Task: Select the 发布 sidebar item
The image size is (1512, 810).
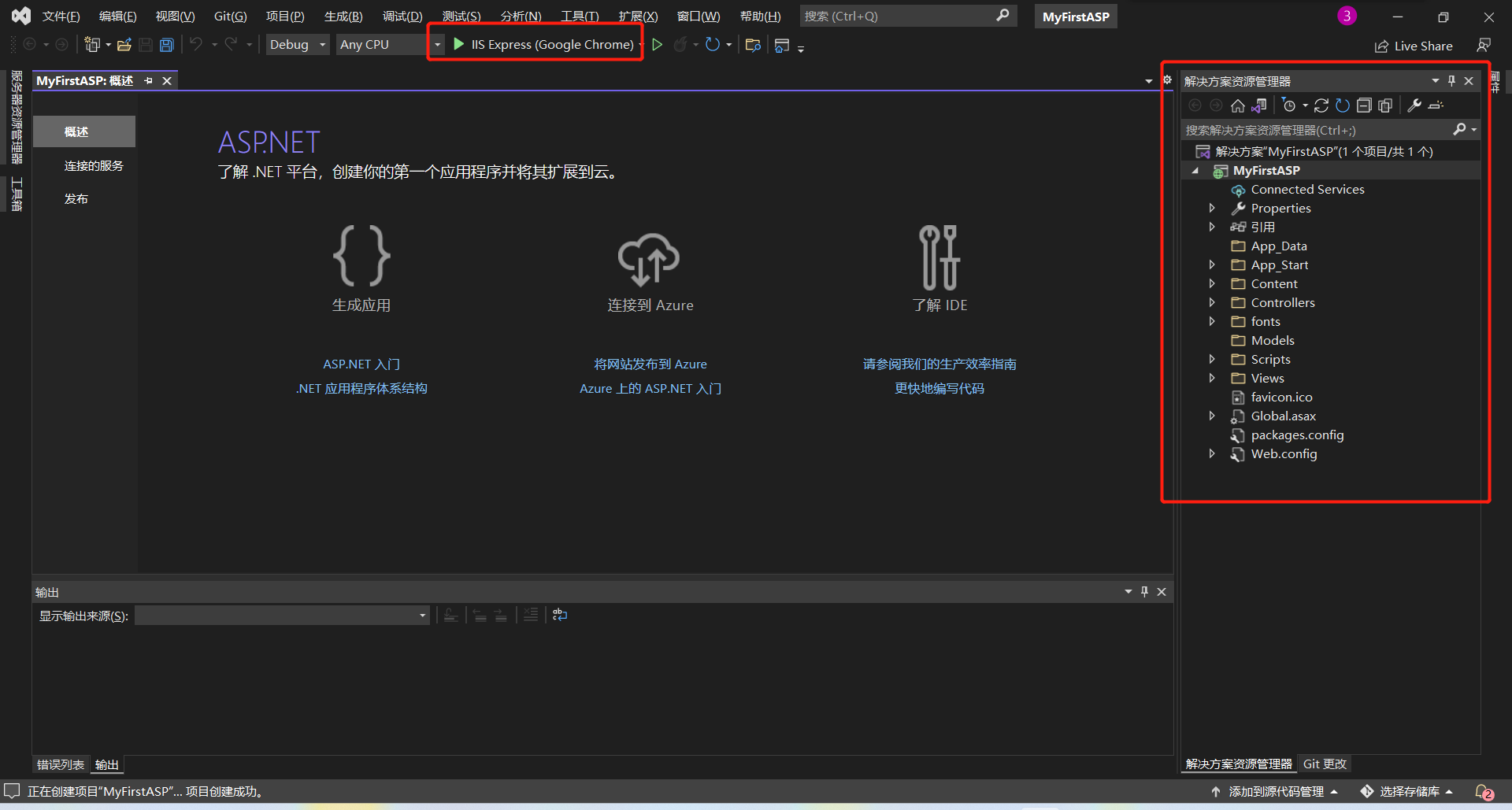Action: click(76, 198)
